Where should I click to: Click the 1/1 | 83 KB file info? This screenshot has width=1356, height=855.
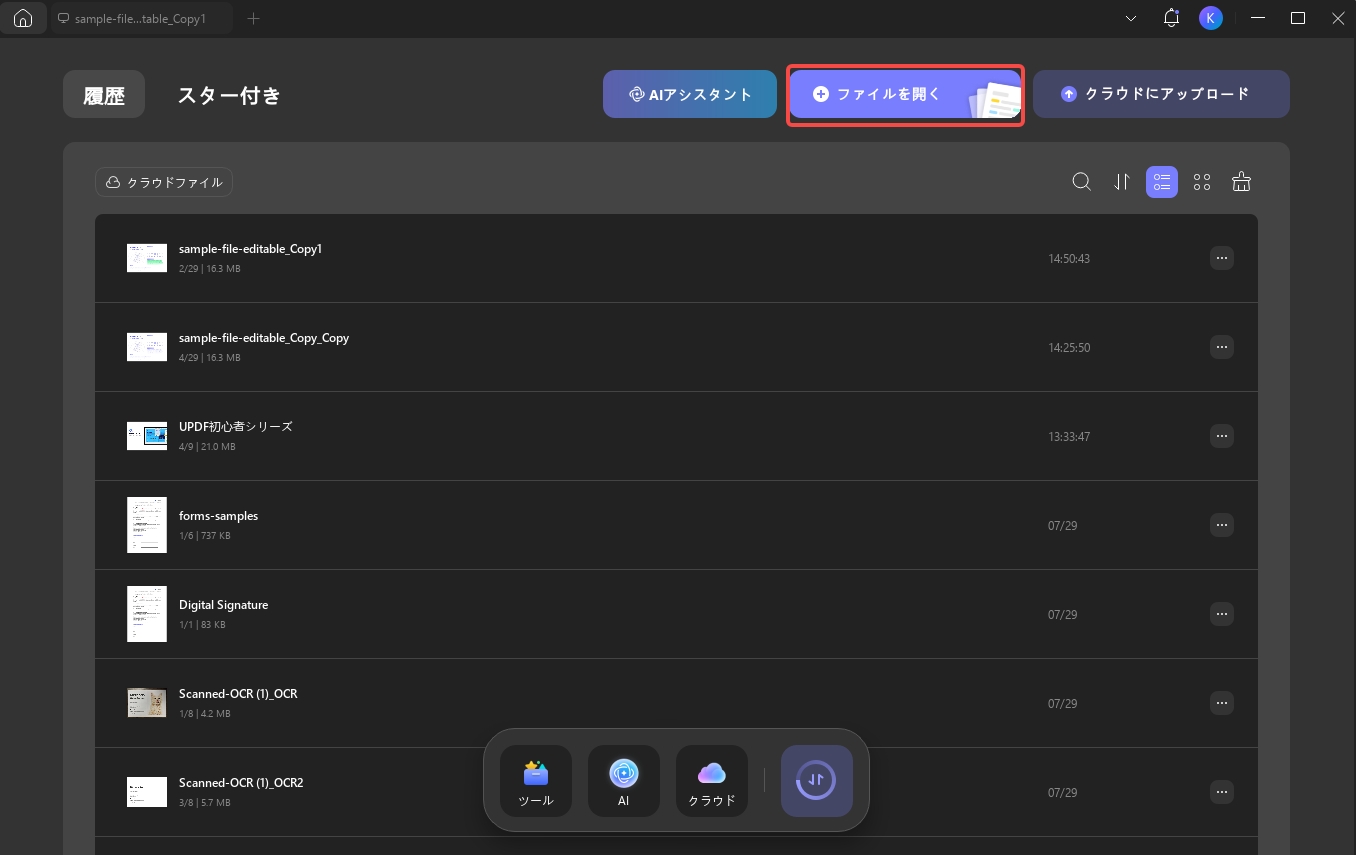(x=202, y=625)
